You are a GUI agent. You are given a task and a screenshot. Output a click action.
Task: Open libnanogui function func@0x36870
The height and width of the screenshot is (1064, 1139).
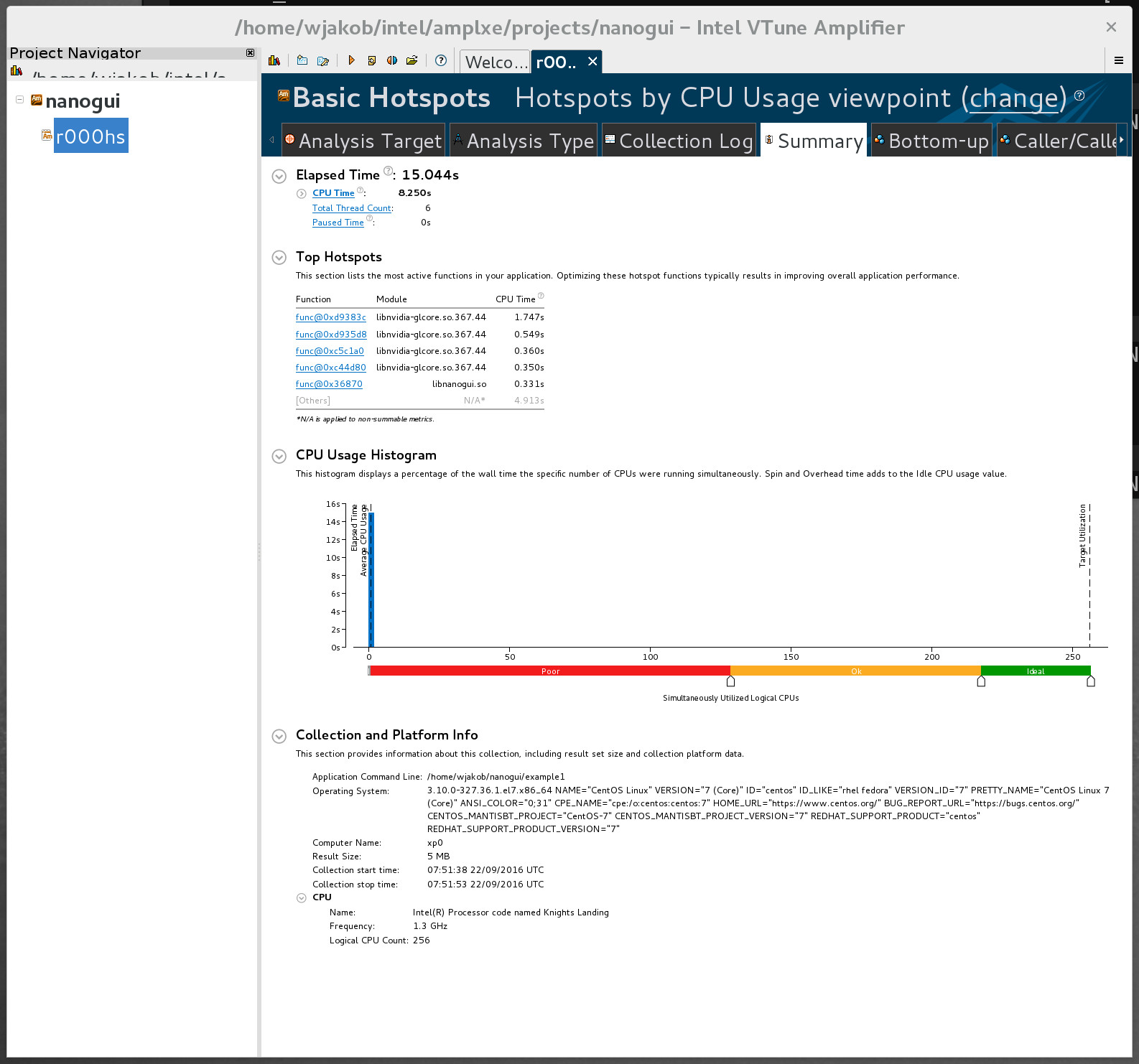329,384
